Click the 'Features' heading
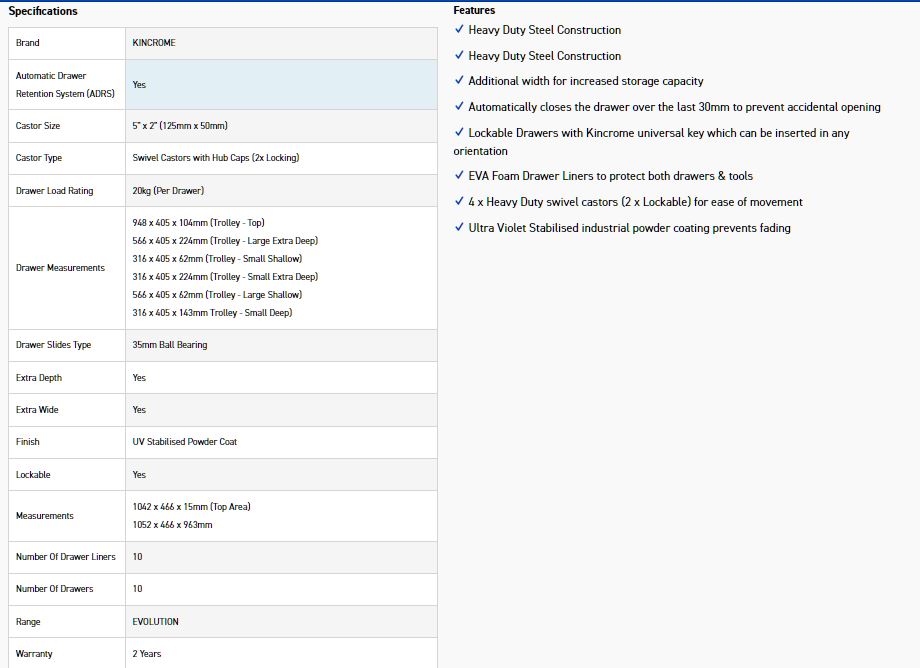This screenshot has width=920, height=668. click(x=474, y=10)
